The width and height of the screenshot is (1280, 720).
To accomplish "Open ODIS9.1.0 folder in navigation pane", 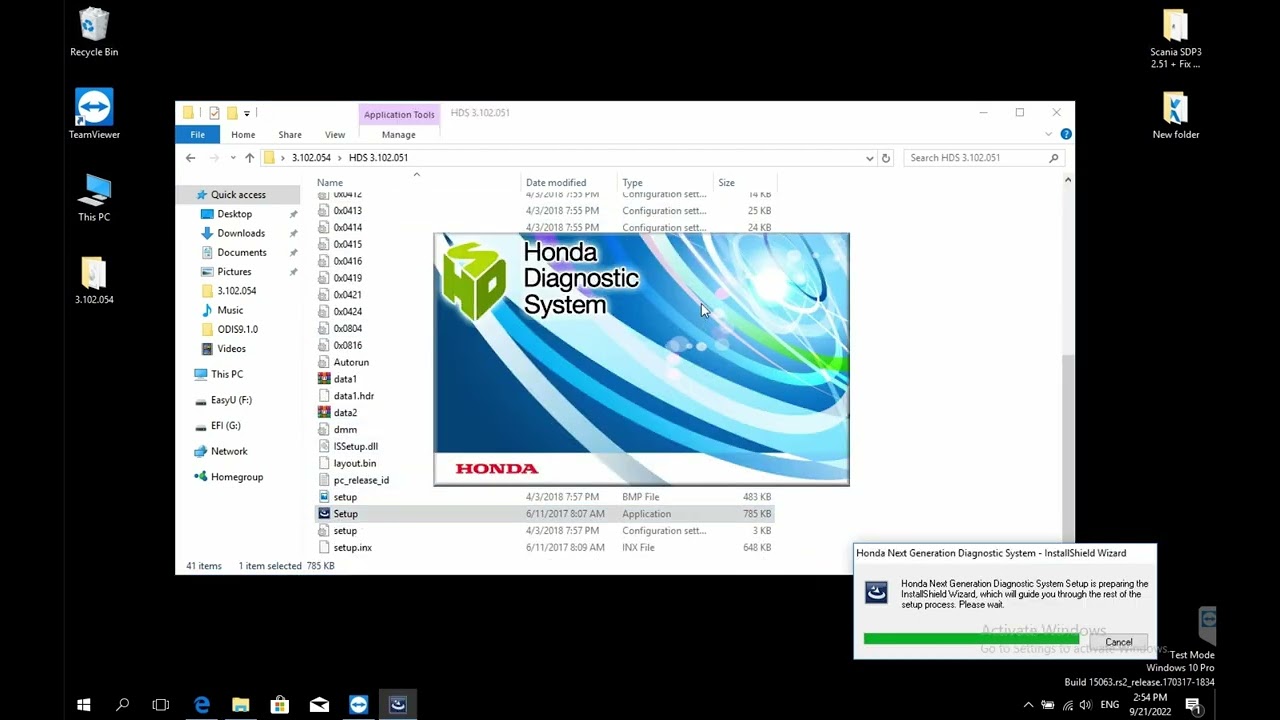I will tap(237, 329).
